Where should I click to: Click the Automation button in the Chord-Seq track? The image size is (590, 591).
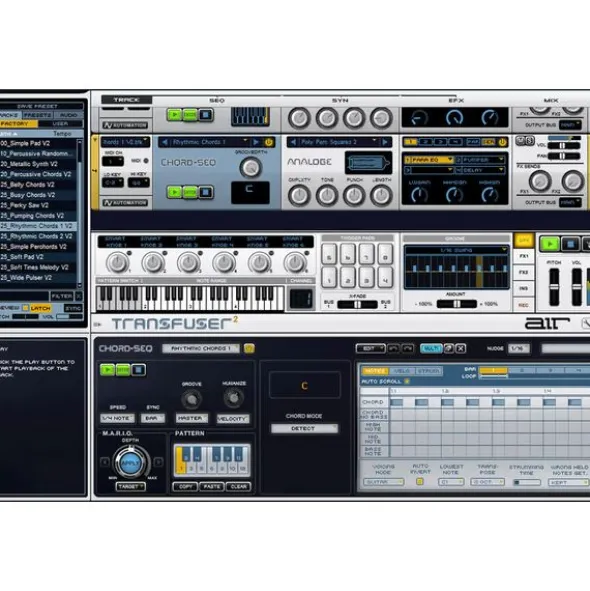tap(125, 203)
